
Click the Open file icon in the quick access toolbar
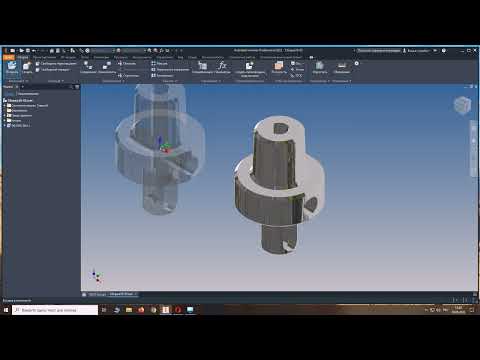point(21,51)
